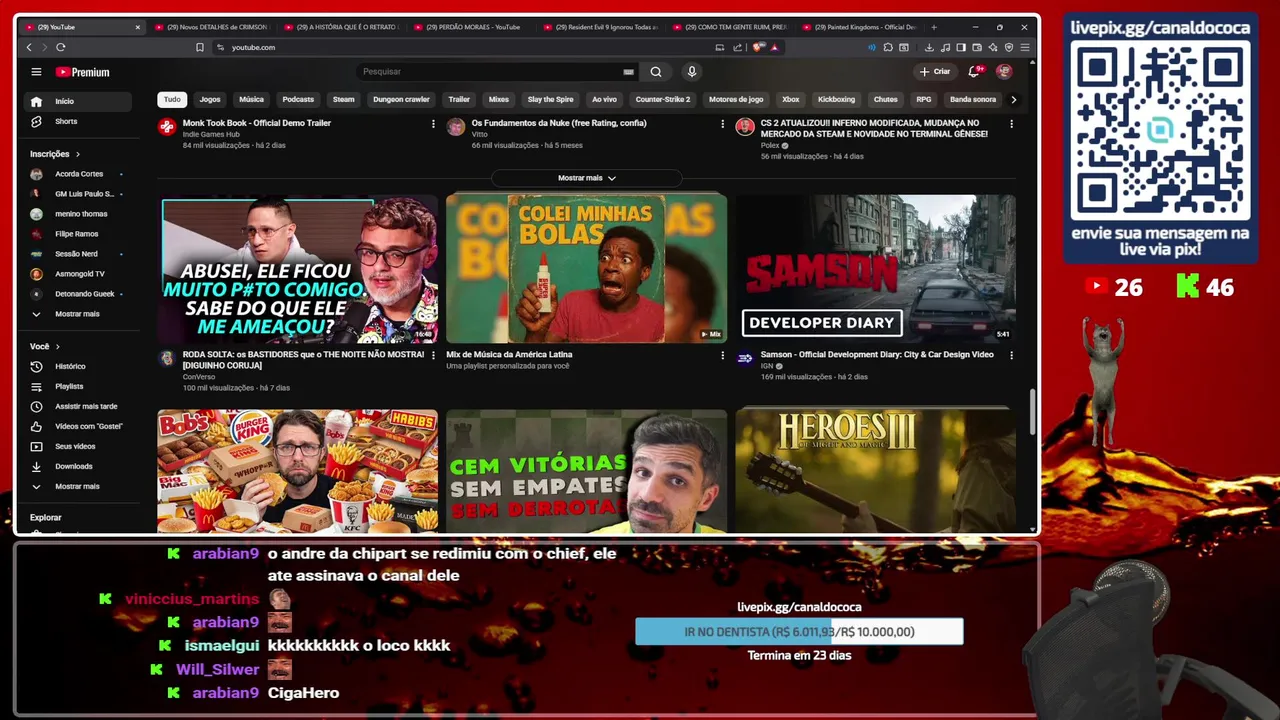Open the on-screen keyboard icon in search
The width and height of the screenshot is (1280, 720).
click(x=628, y=72)
